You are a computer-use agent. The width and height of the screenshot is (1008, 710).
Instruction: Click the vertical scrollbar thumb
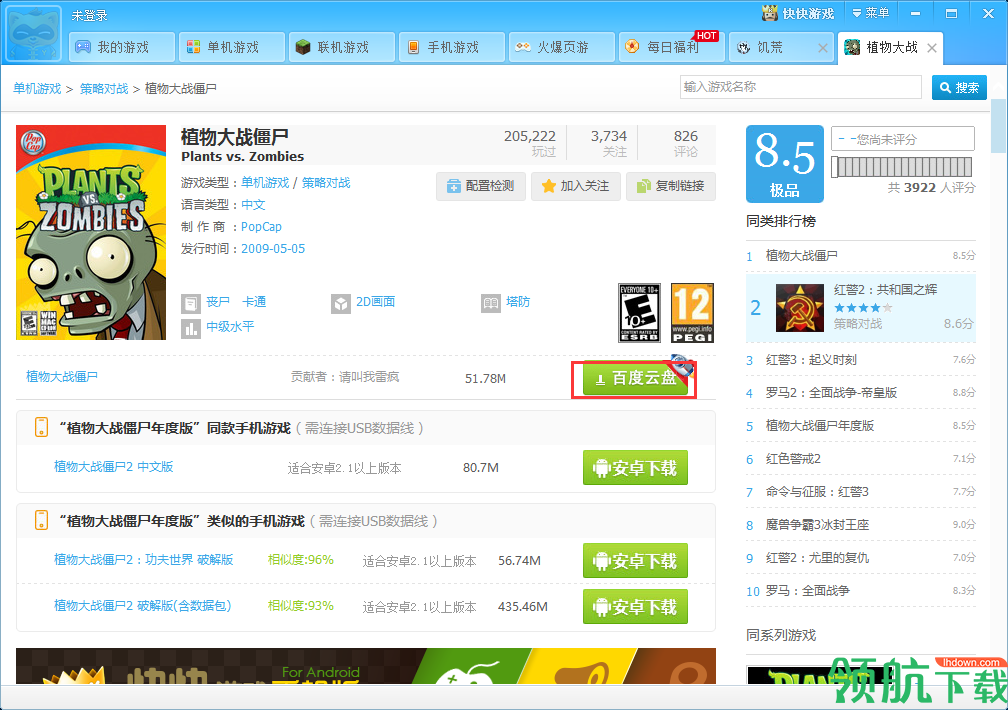tap(998, 126)
